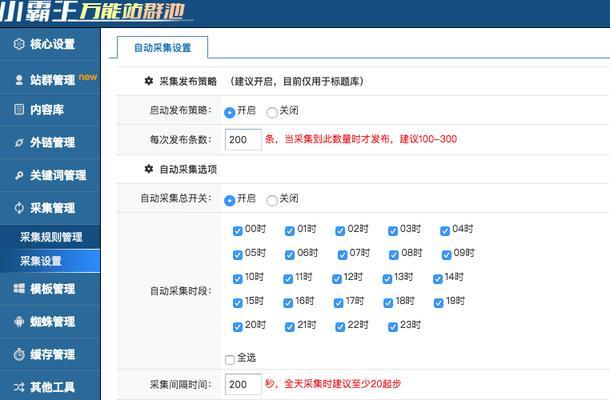Open 外链管理 menu
The height and width of the screenshot is (400, 610).
50,142
